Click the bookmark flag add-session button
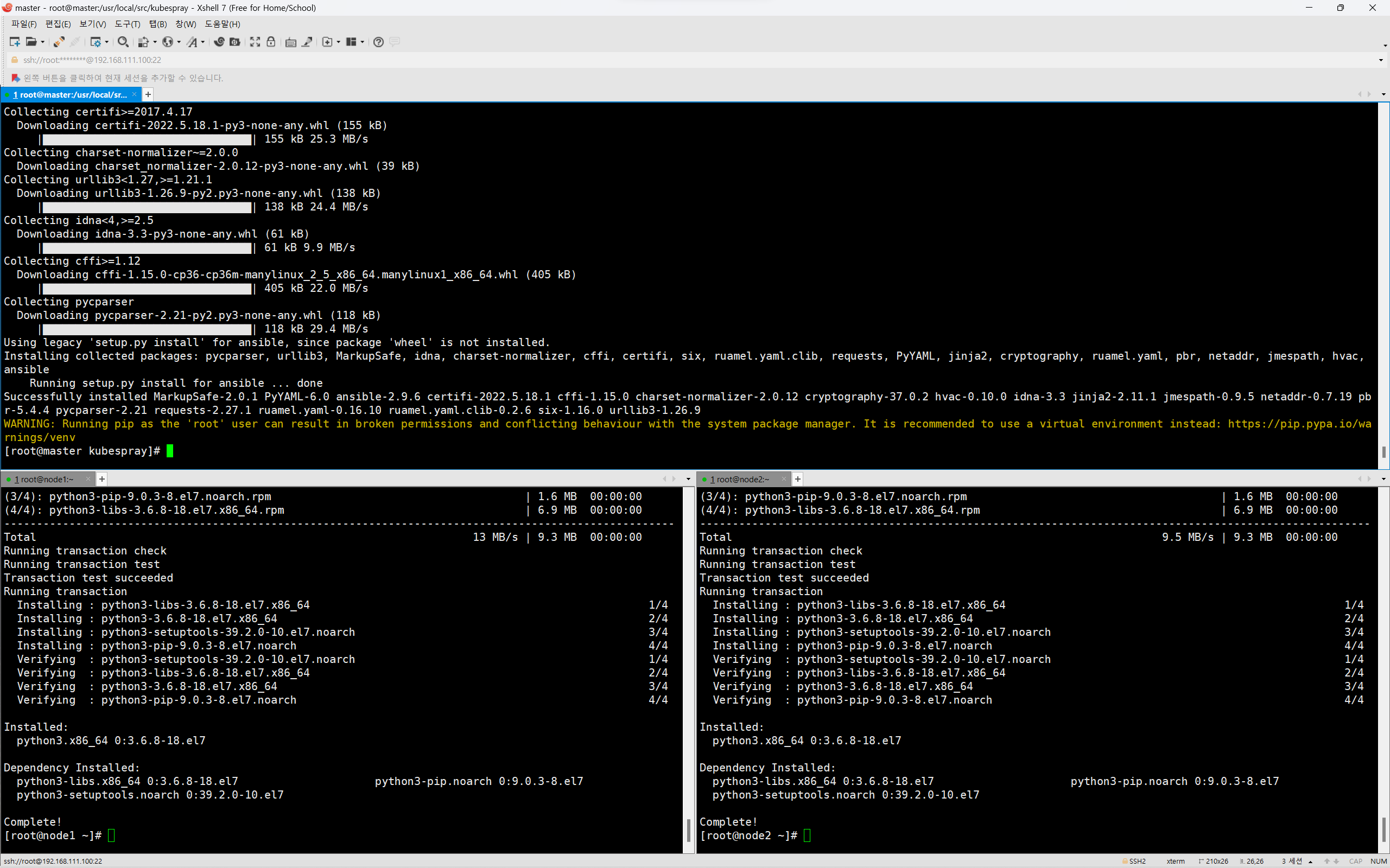Viewport: 1390px width, 868px height. [x=16, y=78]
